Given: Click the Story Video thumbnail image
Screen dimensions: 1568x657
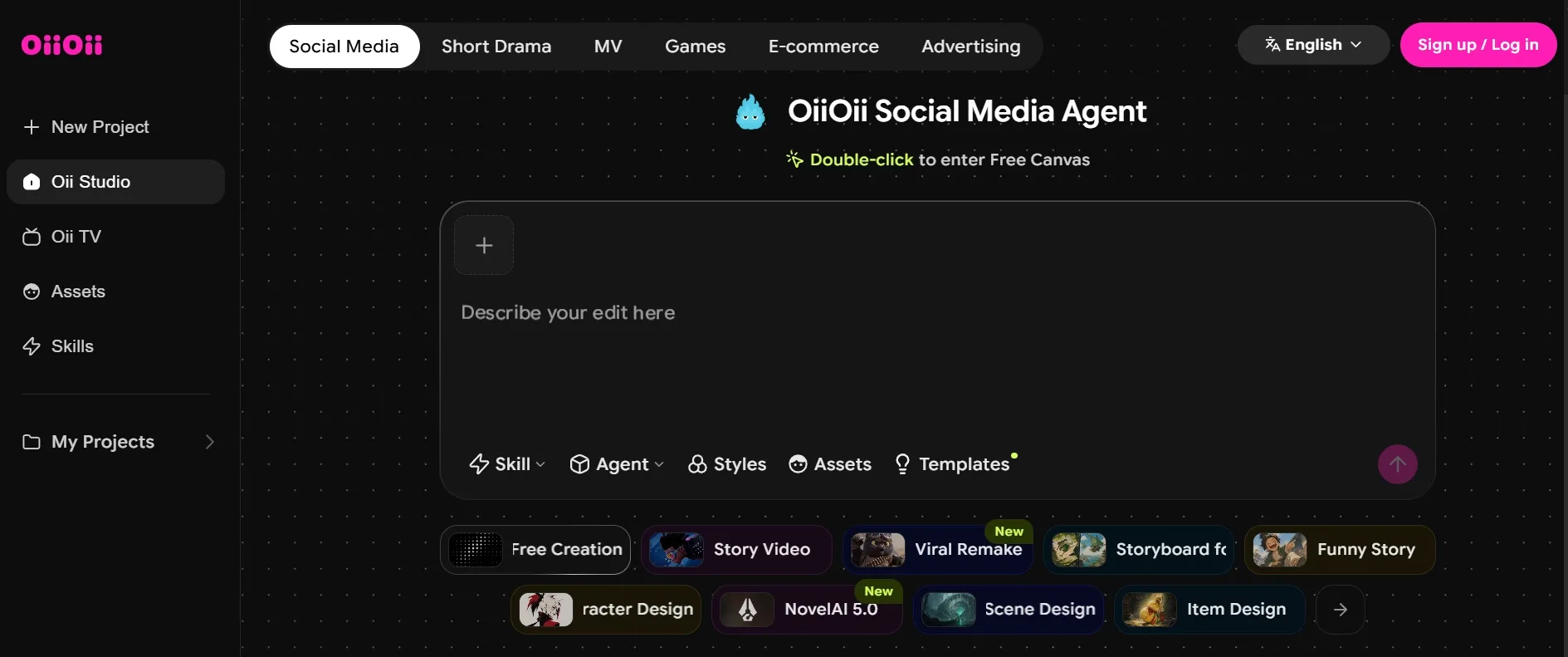Looking at the screenshot, I should (677, 550).
